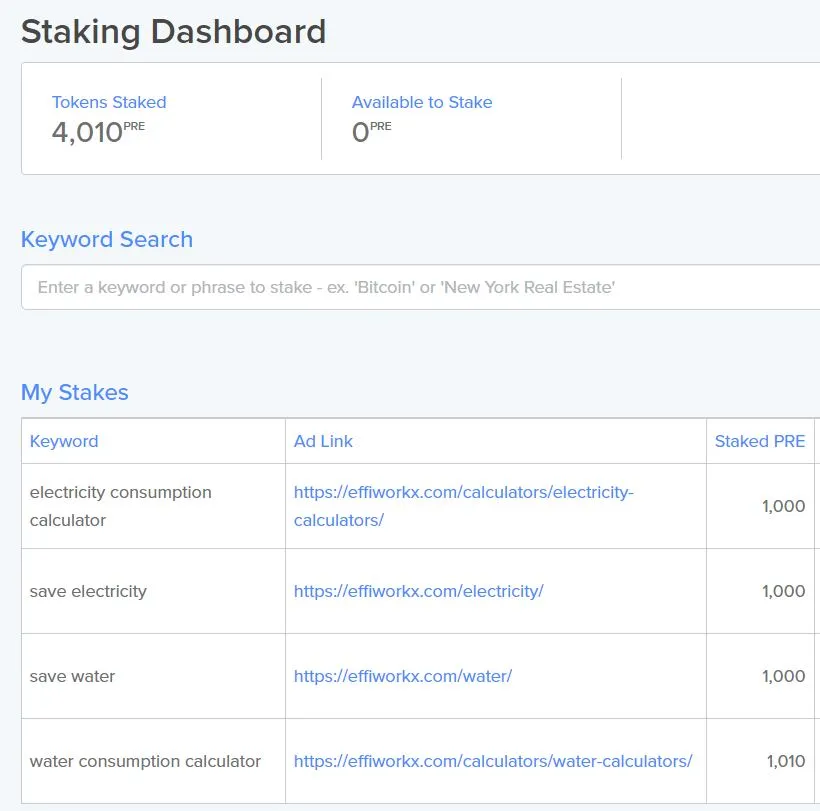The image size is (820, 811).
Task: Click the Tokens Staked label
Action: (109, 102)
